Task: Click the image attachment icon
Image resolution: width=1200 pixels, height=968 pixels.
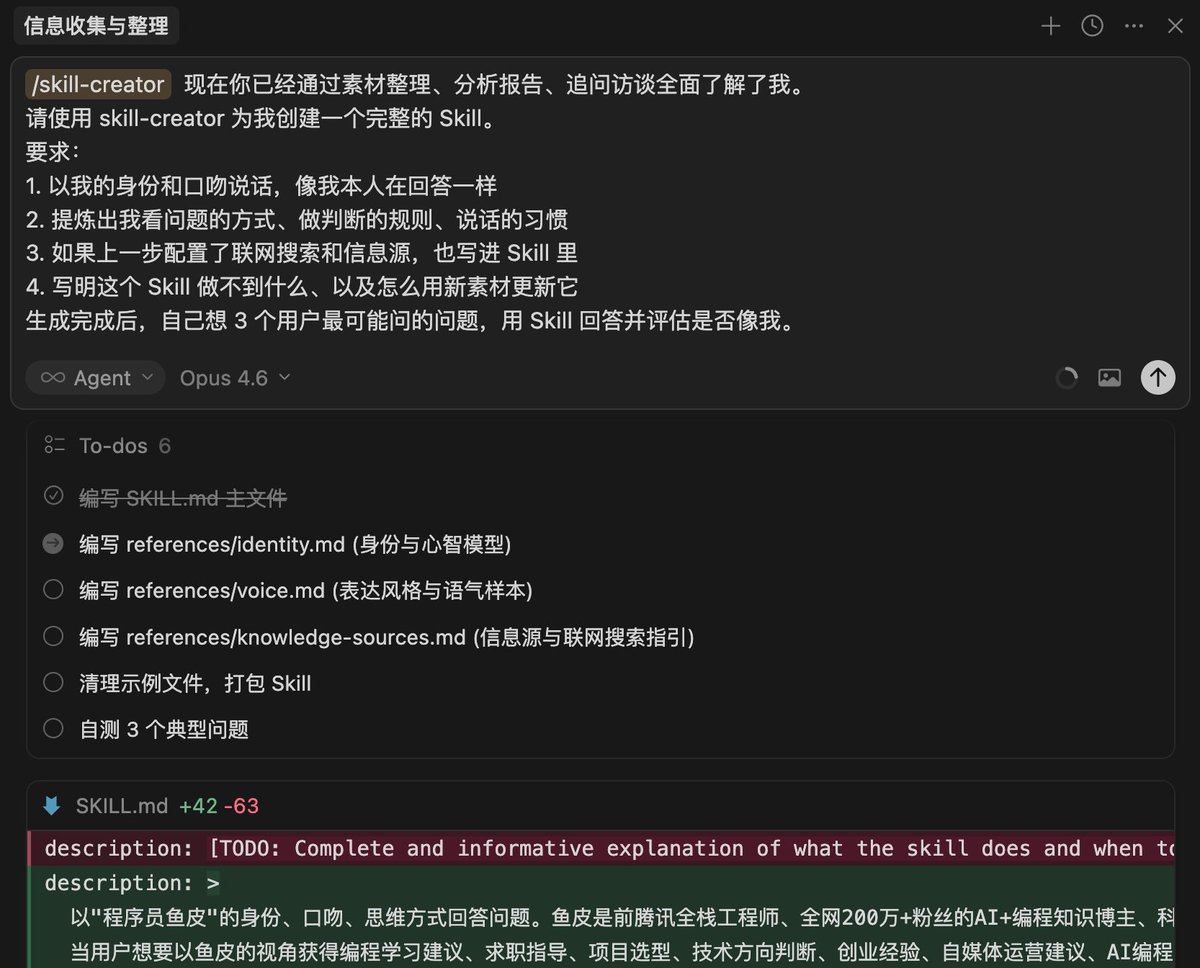Action: pos(1109,378)
